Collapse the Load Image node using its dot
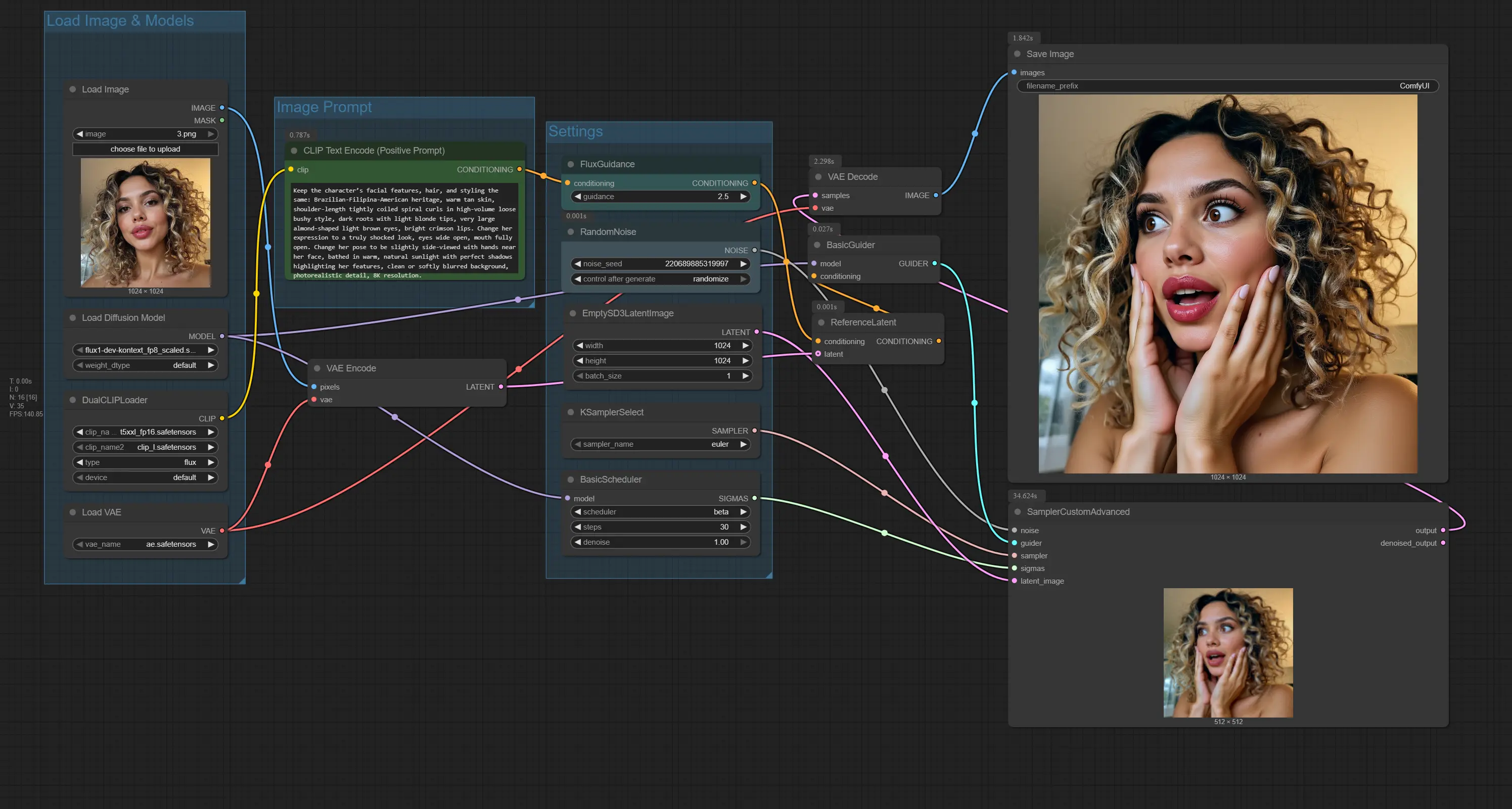This screenshot has height=809, width=1512. [73, 89]
